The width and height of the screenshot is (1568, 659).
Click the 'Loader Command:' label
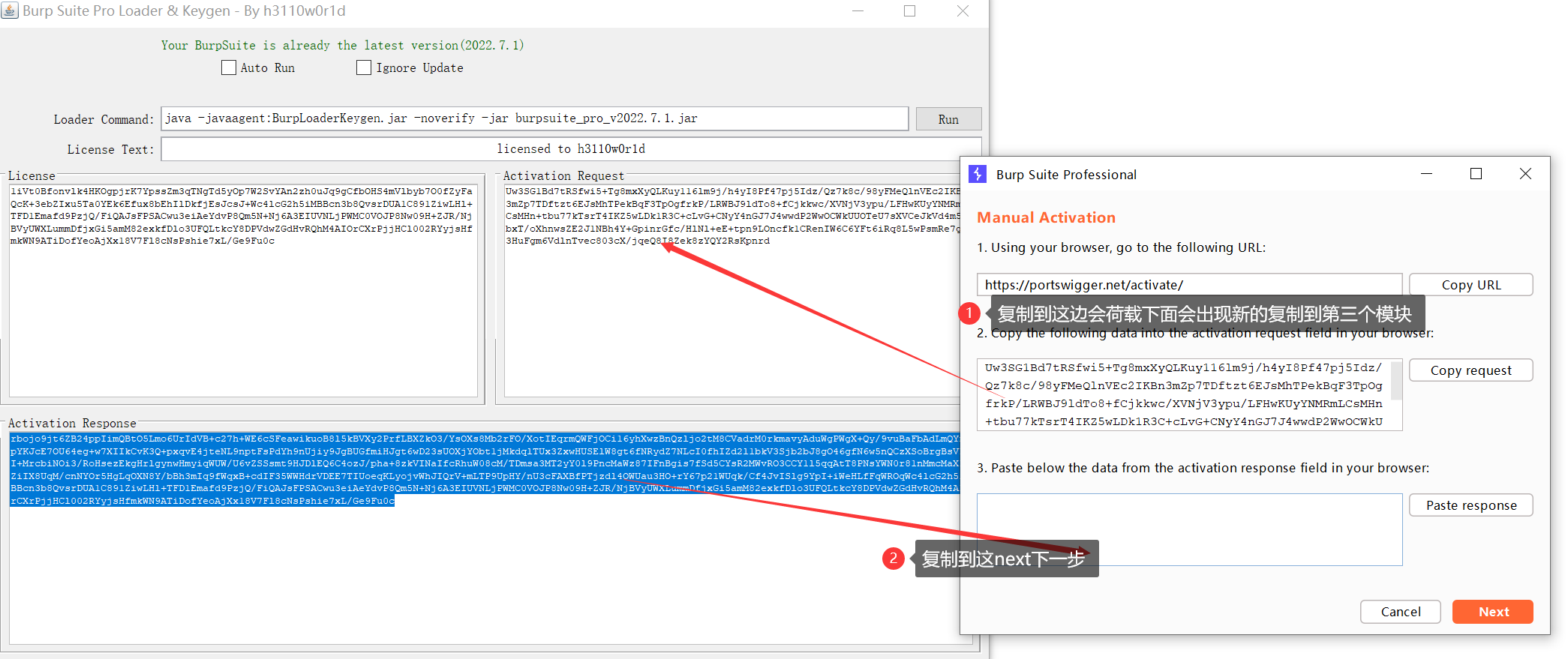[x=104, y=119]
